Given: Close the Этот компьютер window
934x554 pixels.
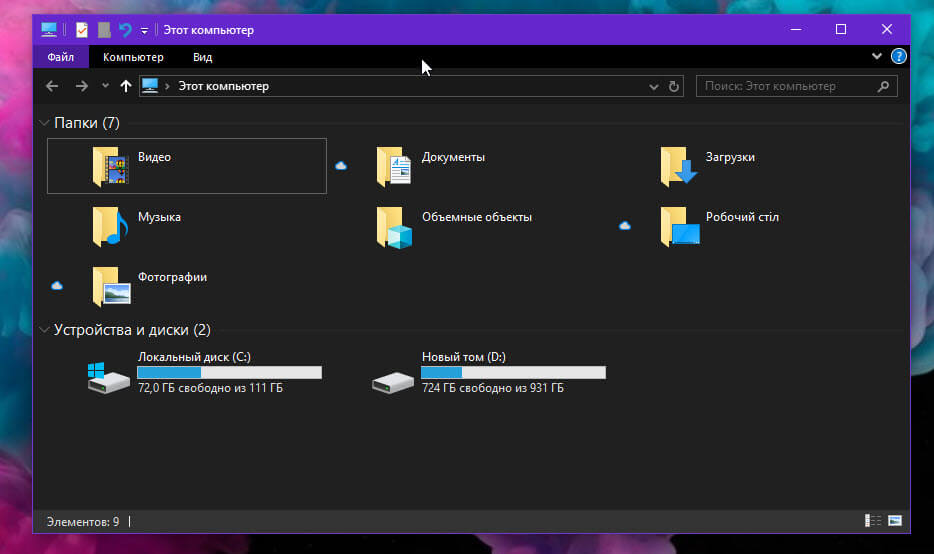Looking at the screenshot, I should pyautogui.click(x=887, y=29).
